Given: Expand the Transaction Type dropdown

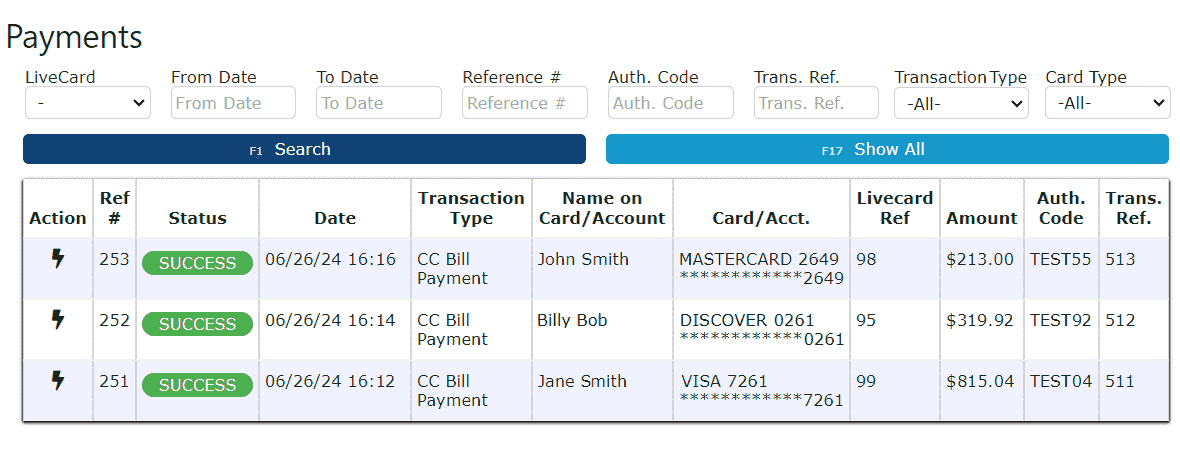Looking at the screenshot, I should (x=961, y=103).
